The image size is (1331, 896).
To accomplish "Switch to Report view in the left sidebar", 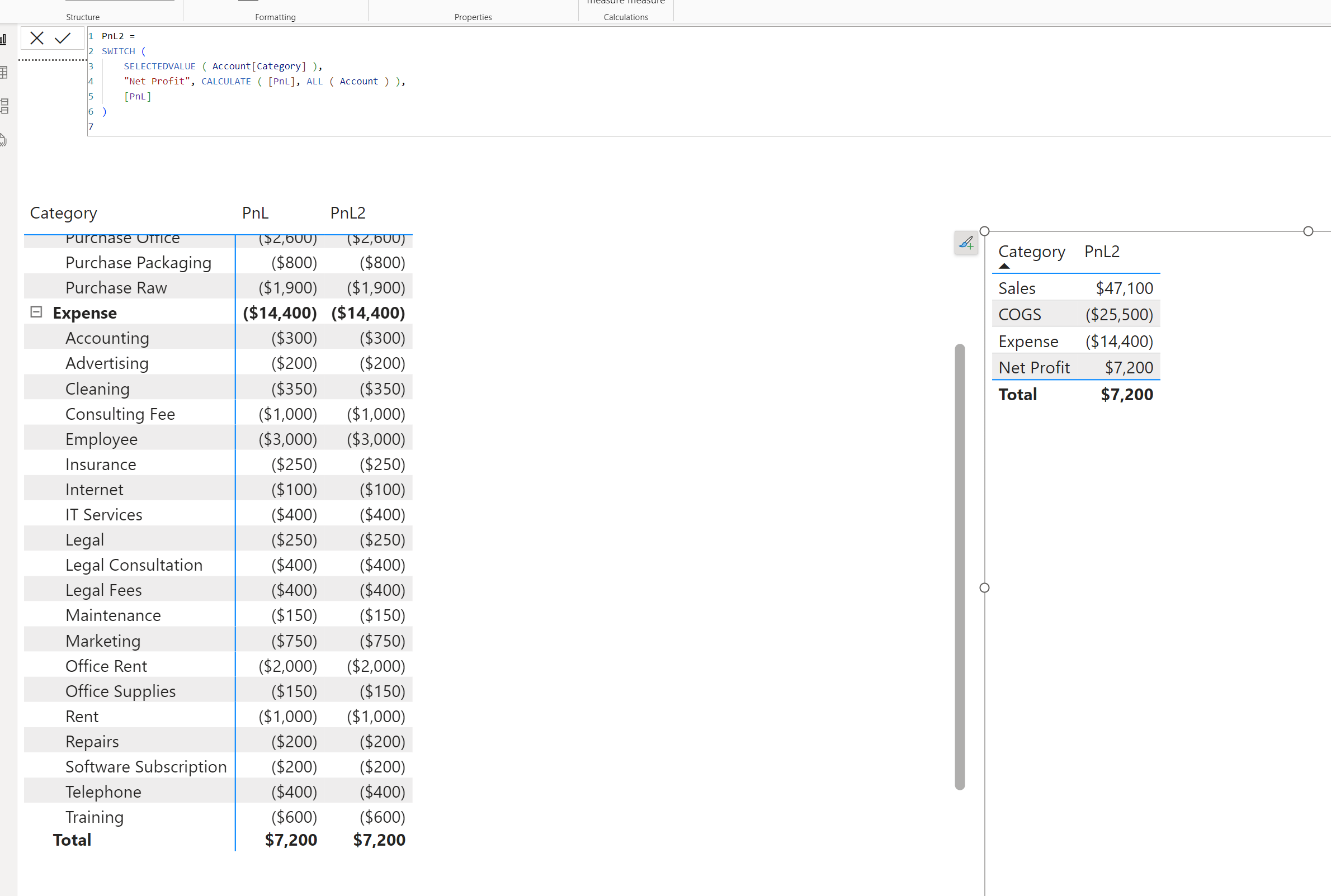I will [3, 40].
